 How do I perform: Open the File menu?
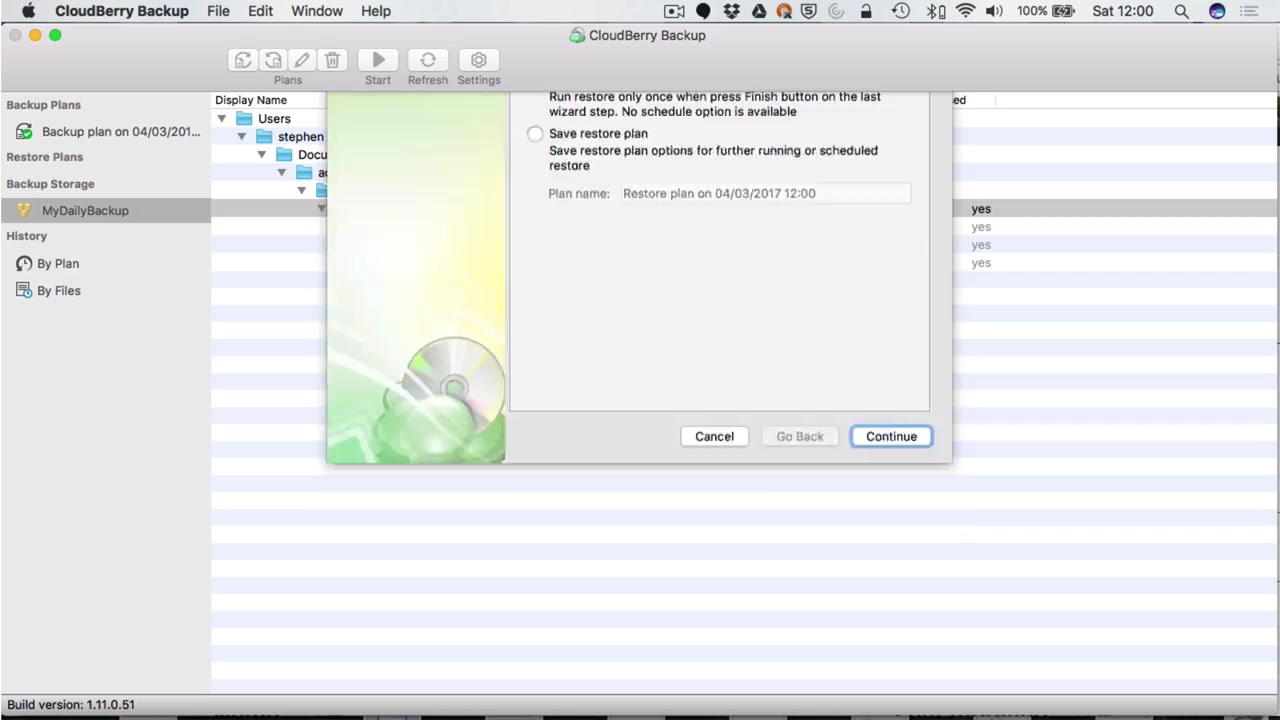click(x=218, y=11)
